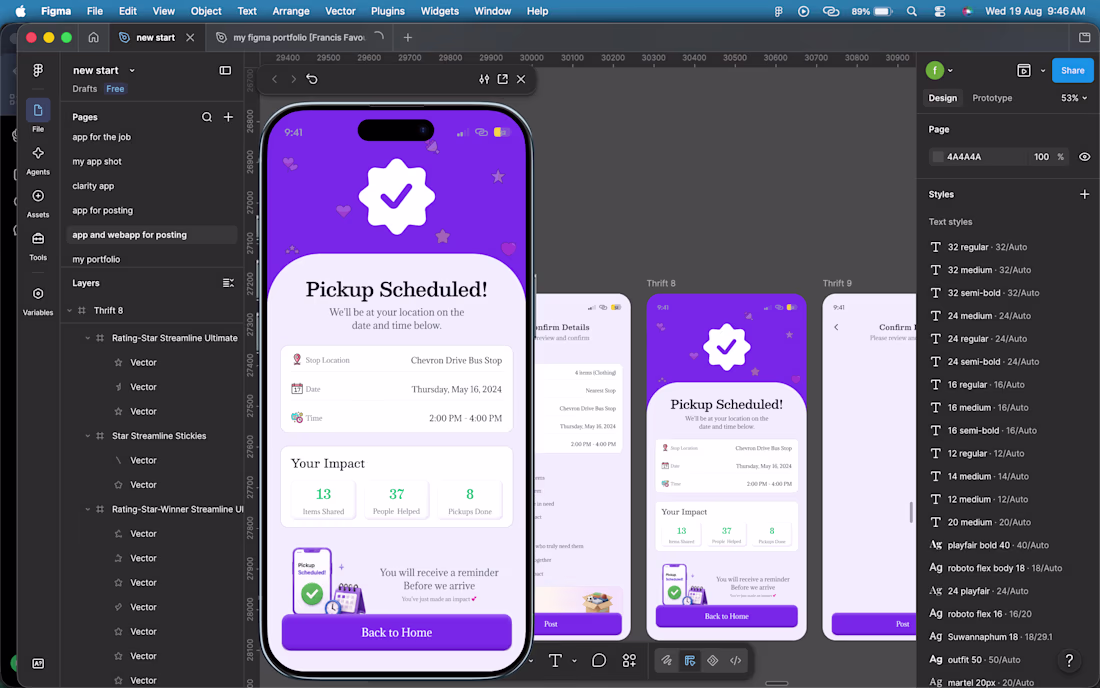This screenshot has height=688, width=1100.
Task: Toggle page background visibility eye
Action: tap(1084, 157)
